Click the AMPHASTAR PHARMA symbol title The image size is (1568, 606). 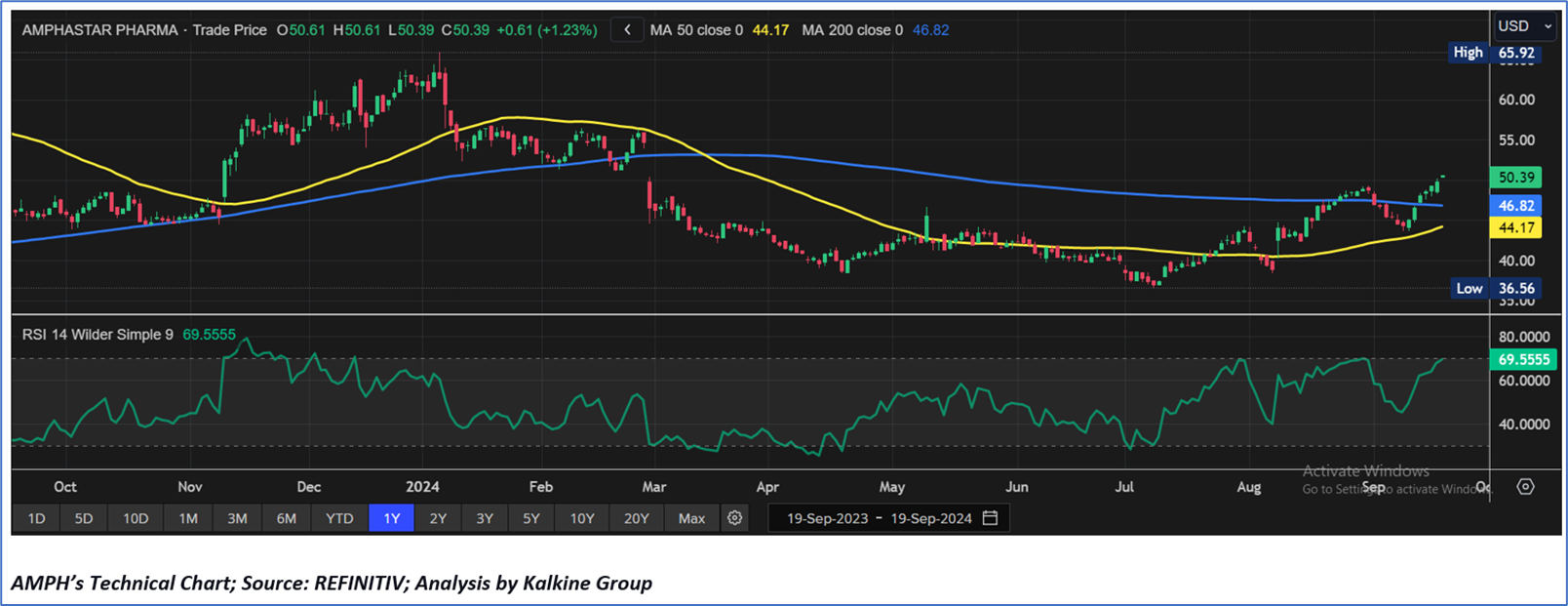99,30
